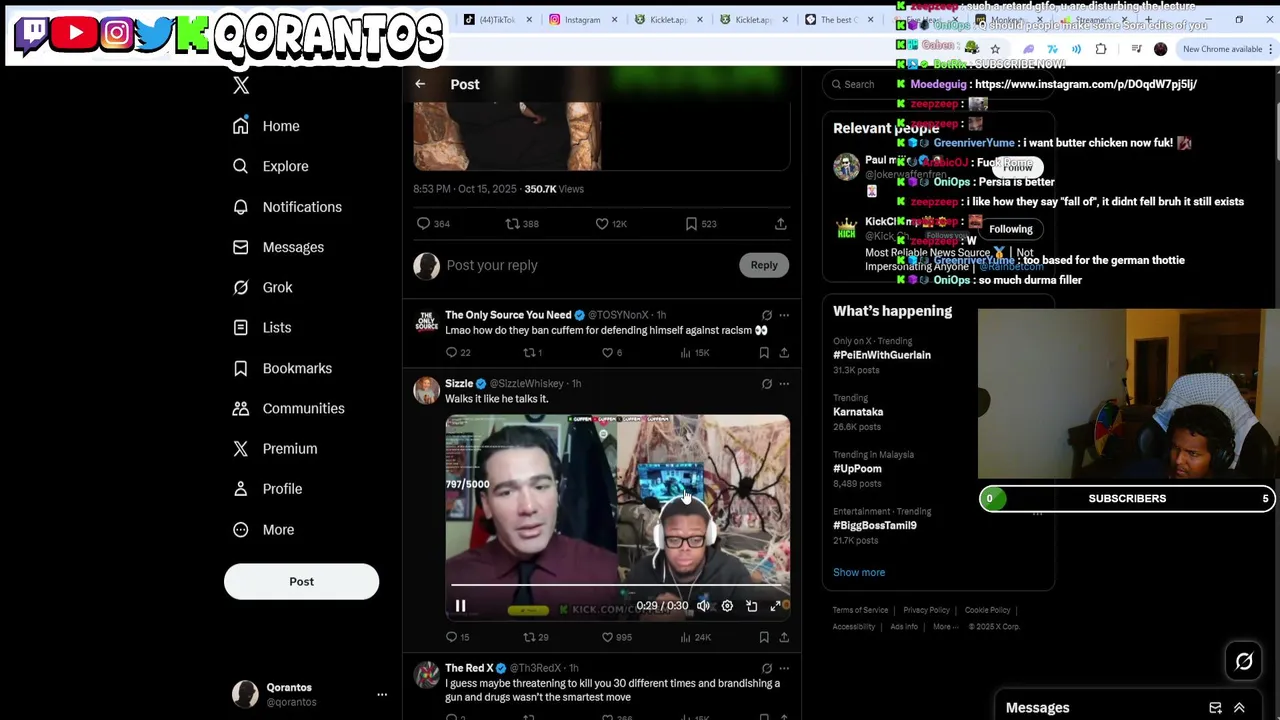1280x720 pixels.
Task: Bookmark The Only Source You Need reply
Action: pos(764,352)
